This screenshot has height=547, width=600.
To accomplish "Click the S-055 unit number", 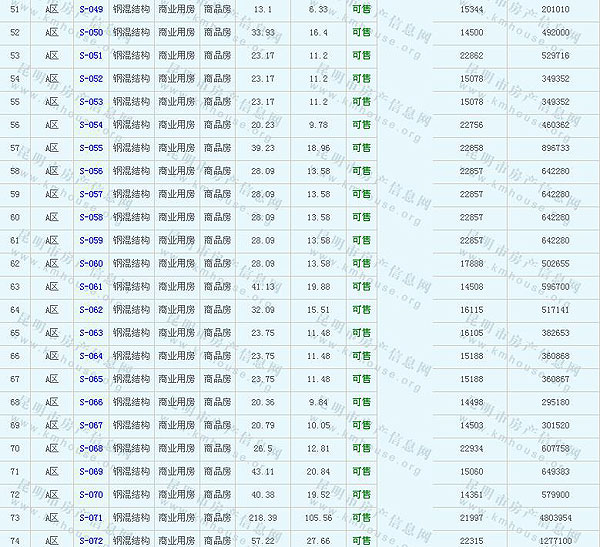I will [x=90, y=148].
